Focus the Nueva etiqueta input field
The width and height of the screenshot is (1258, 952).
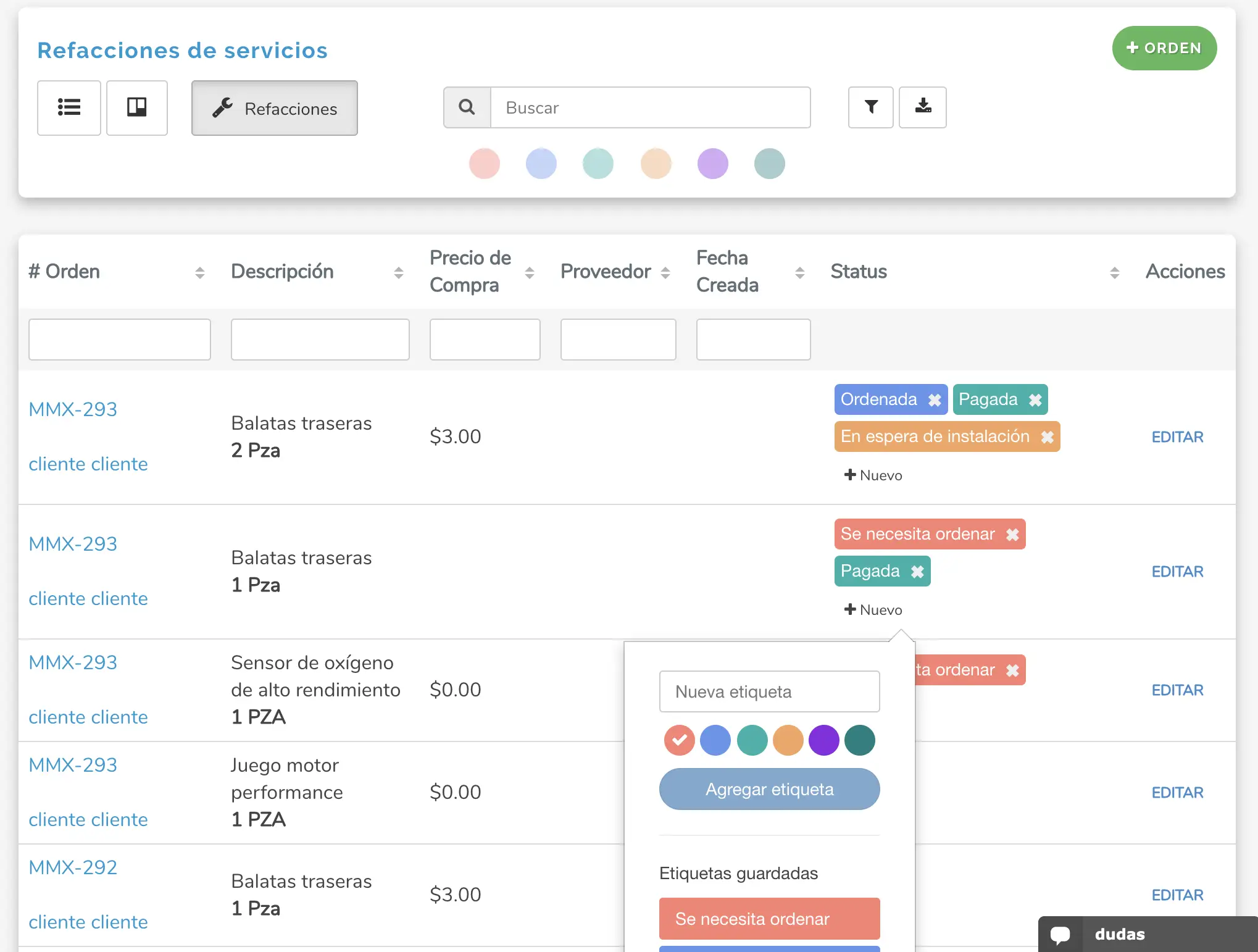769,691
